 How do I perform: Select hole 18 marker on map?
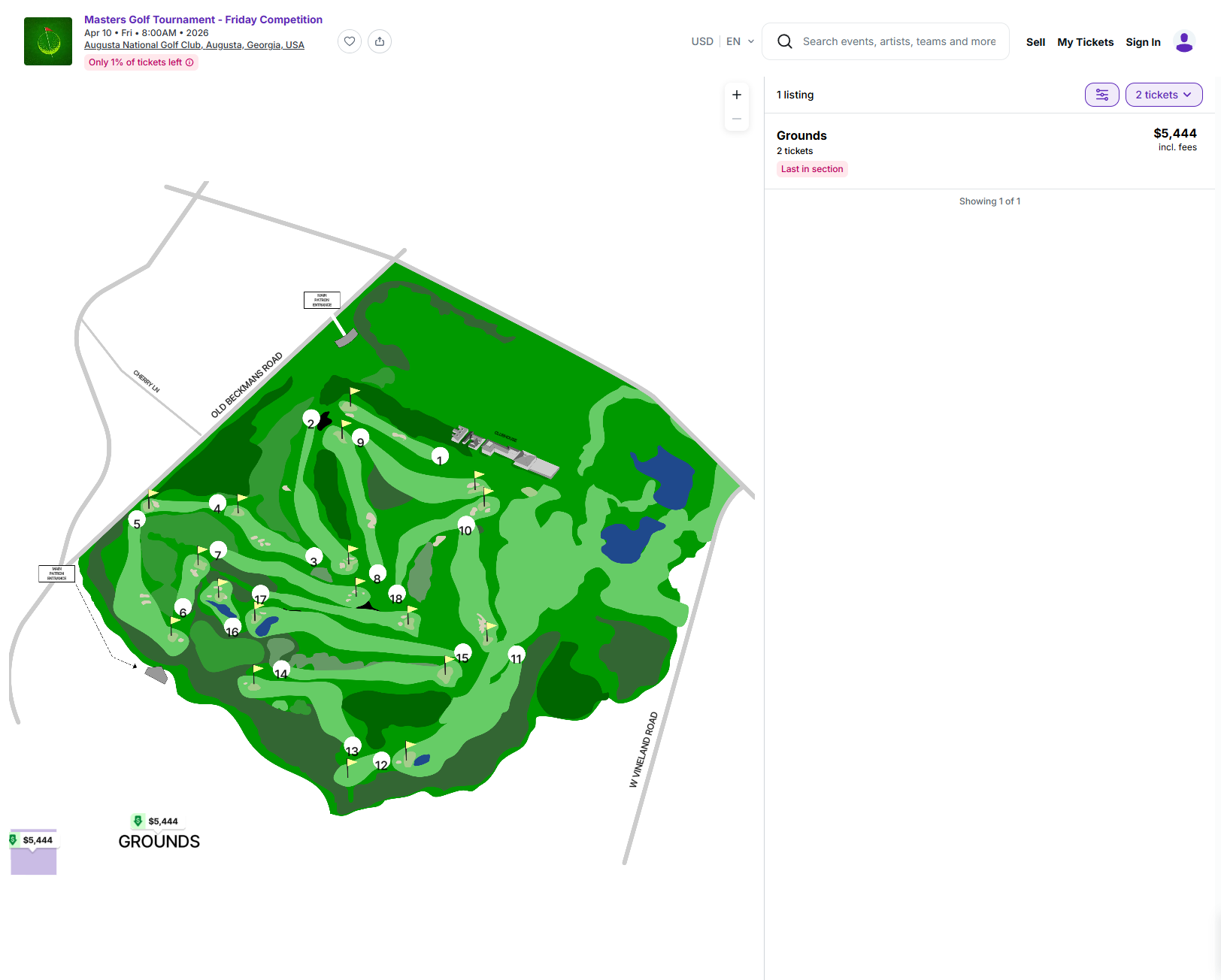point(396,594)
